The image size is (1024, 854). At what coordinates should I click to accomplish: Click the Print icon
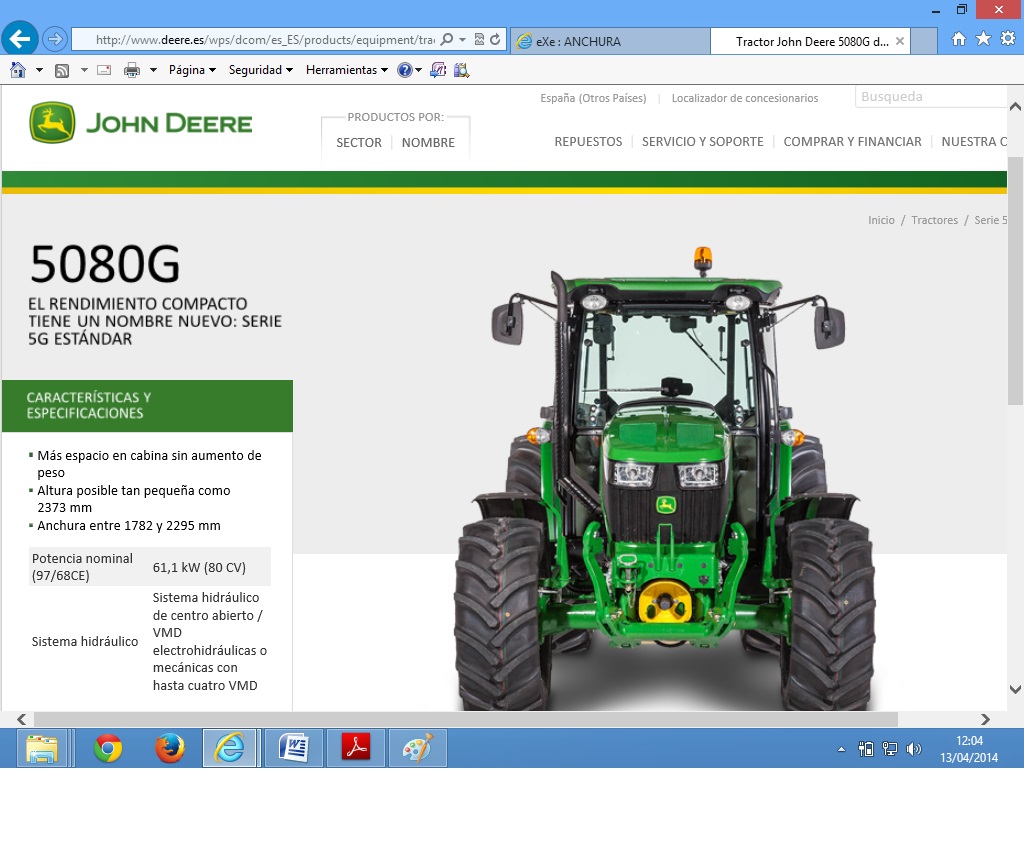tap(132, 70)
